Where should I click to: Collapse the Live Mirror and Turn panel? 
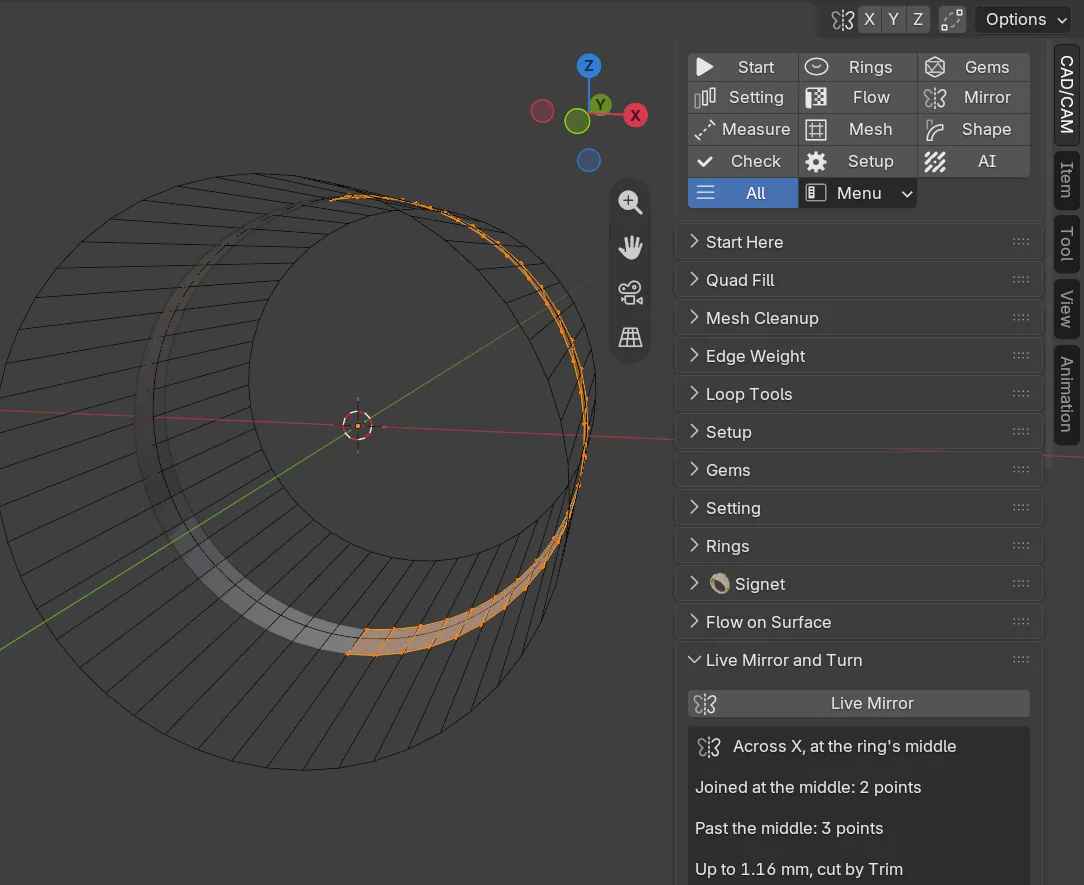858,660
